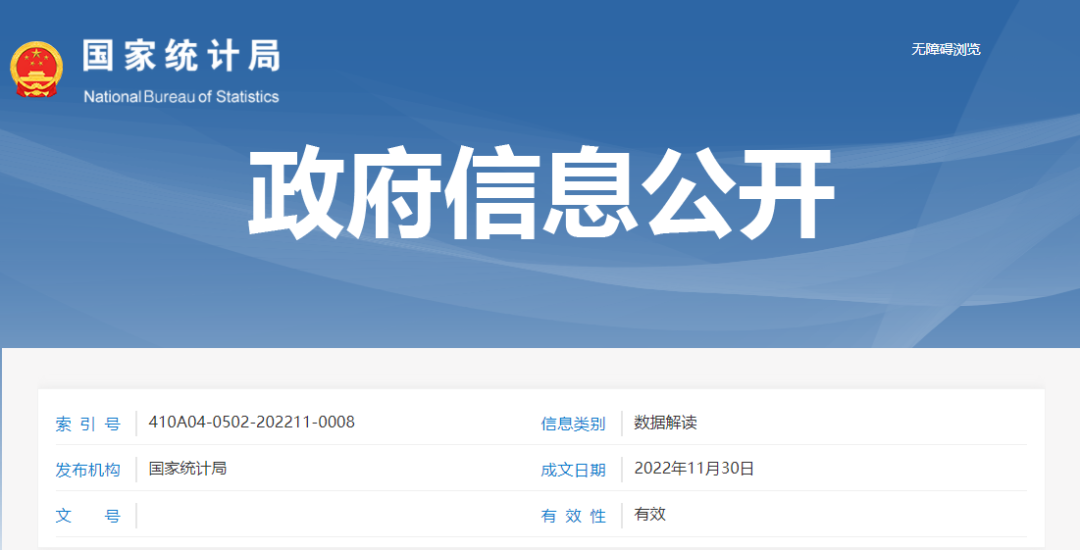Open the 国家统计局 site title
This screenshot has height=550, width=1080.
pyautogui.click(x=181, y=56)
